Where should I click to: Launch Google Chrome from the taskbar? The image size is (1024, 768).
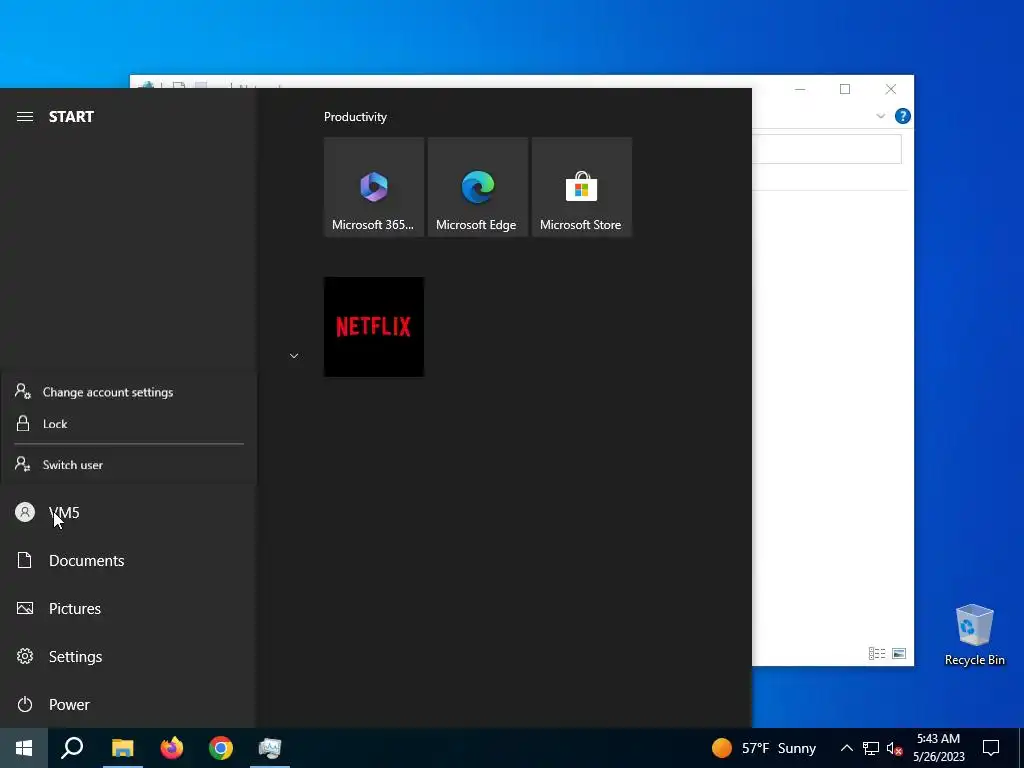pyautogui.click(x=221, y=748)
